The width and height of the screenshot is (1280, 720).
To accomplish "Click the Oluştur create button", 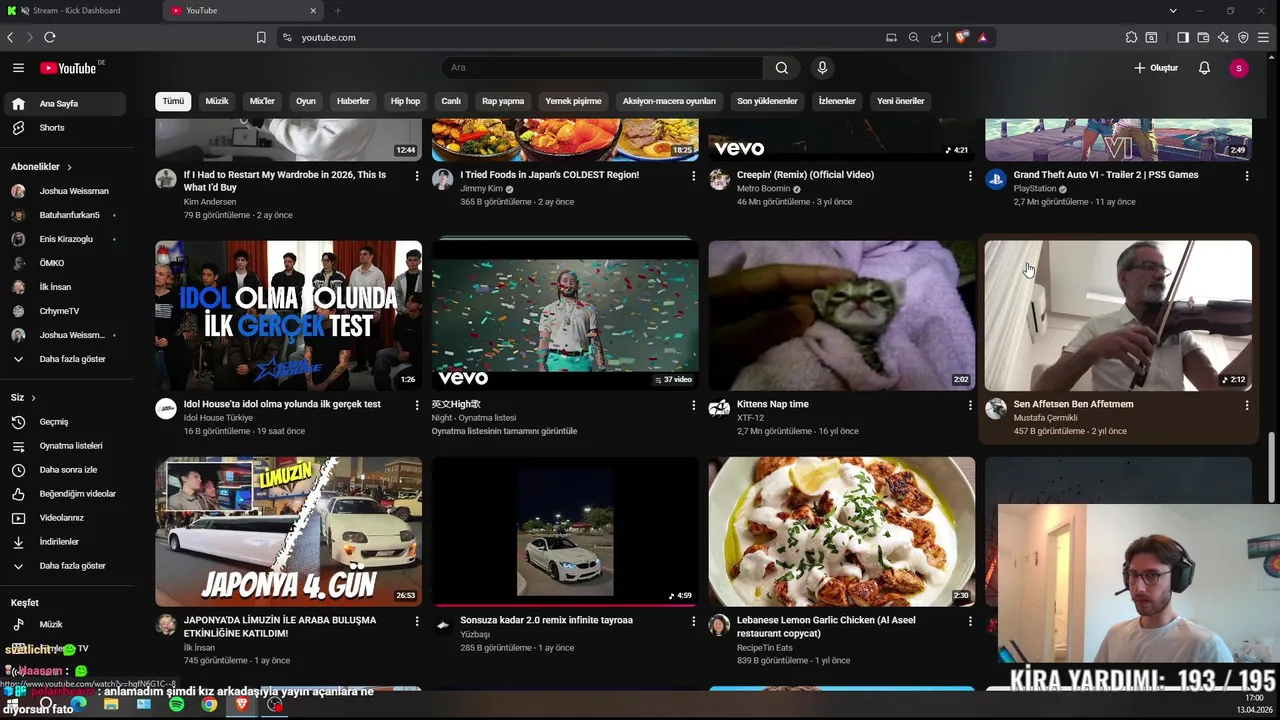I will tap(1156, 68).
